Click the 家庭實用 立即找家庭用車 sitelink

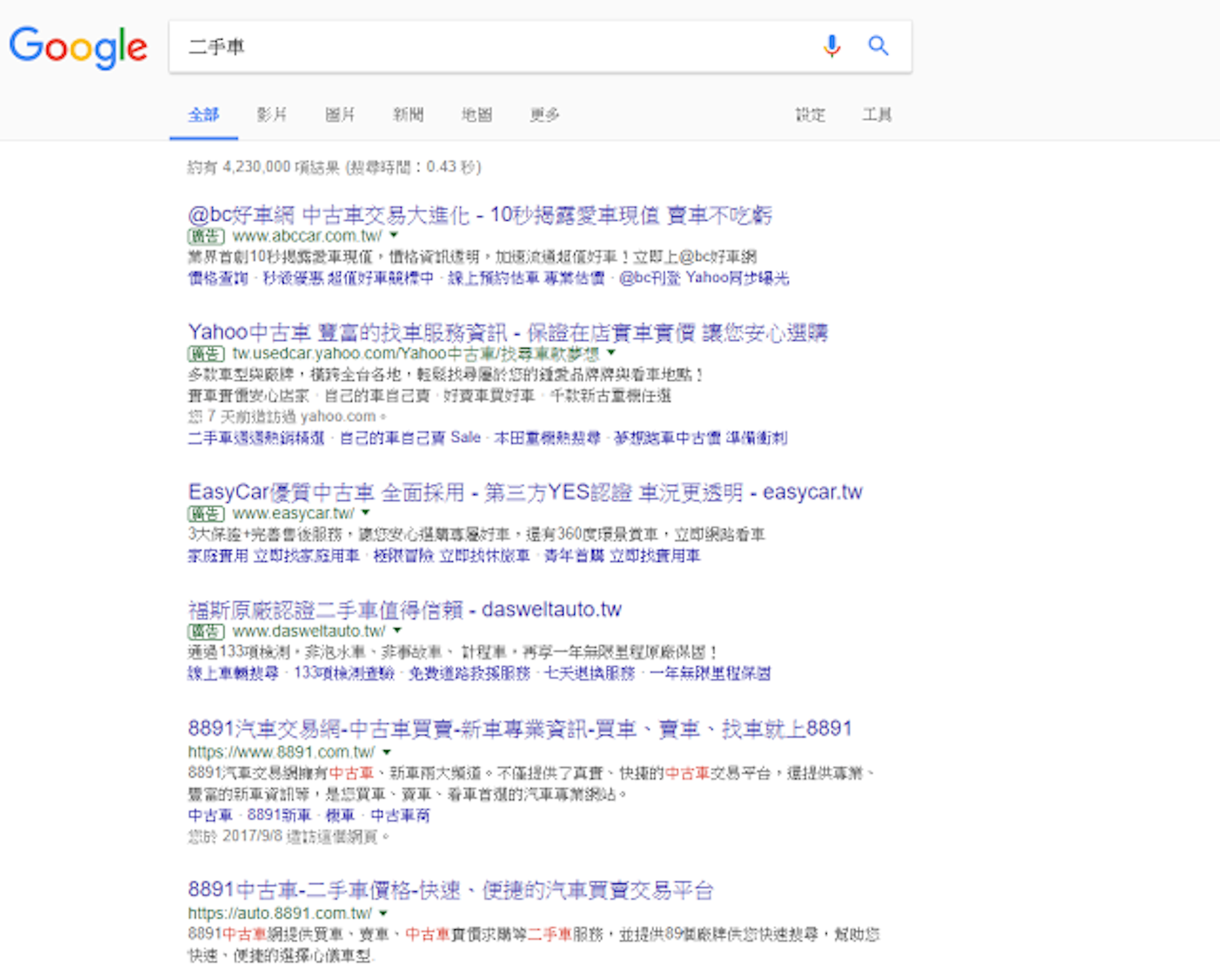[273, 556]
